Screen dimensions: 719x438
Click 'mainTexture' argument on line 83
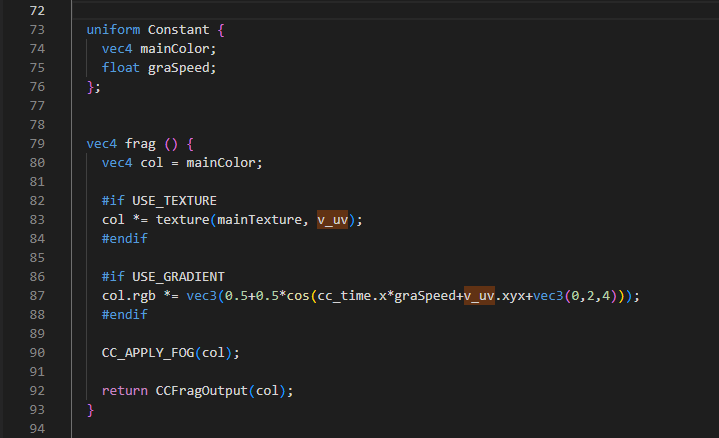click(259, 220)
